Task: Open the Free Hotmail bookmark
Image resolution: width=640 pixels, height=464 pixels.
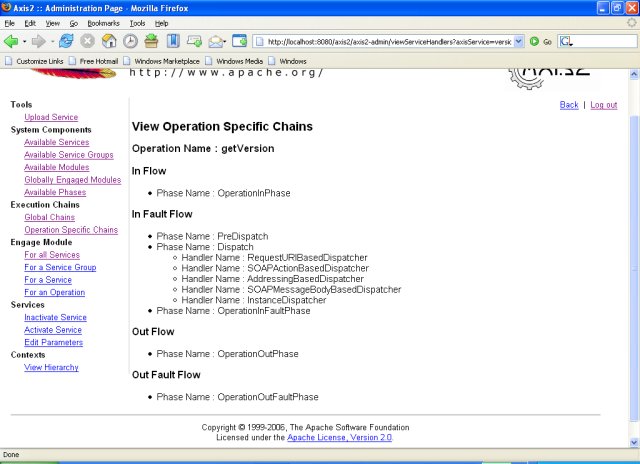Action: click(93, 61)
